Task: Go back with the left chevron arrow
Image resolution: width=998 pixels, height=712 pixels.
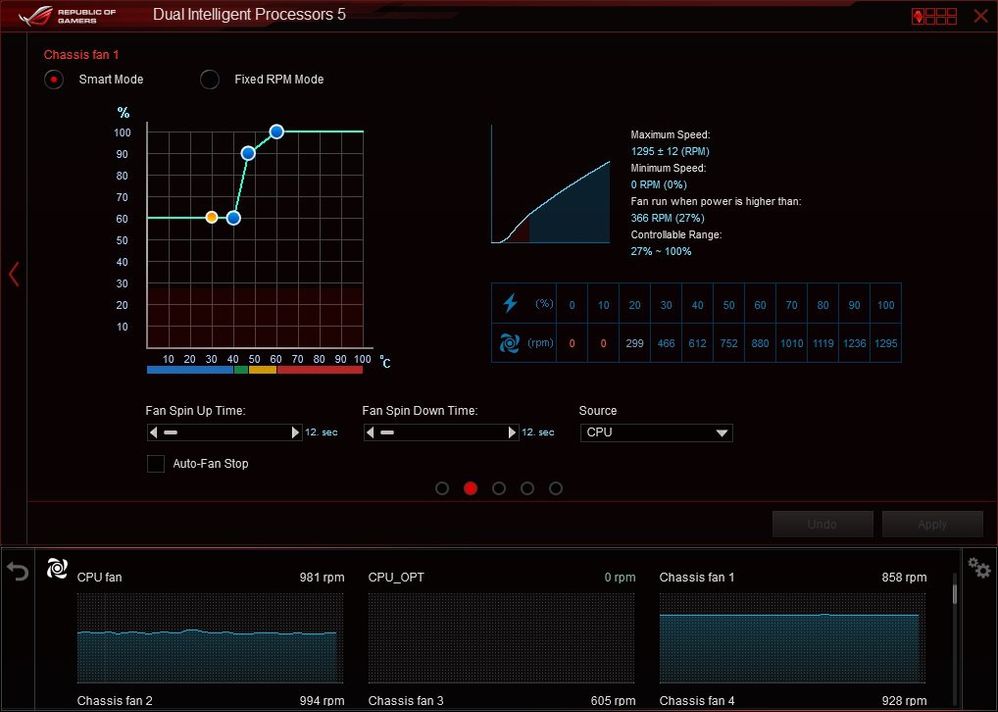Action: click(x=14, y=274)
